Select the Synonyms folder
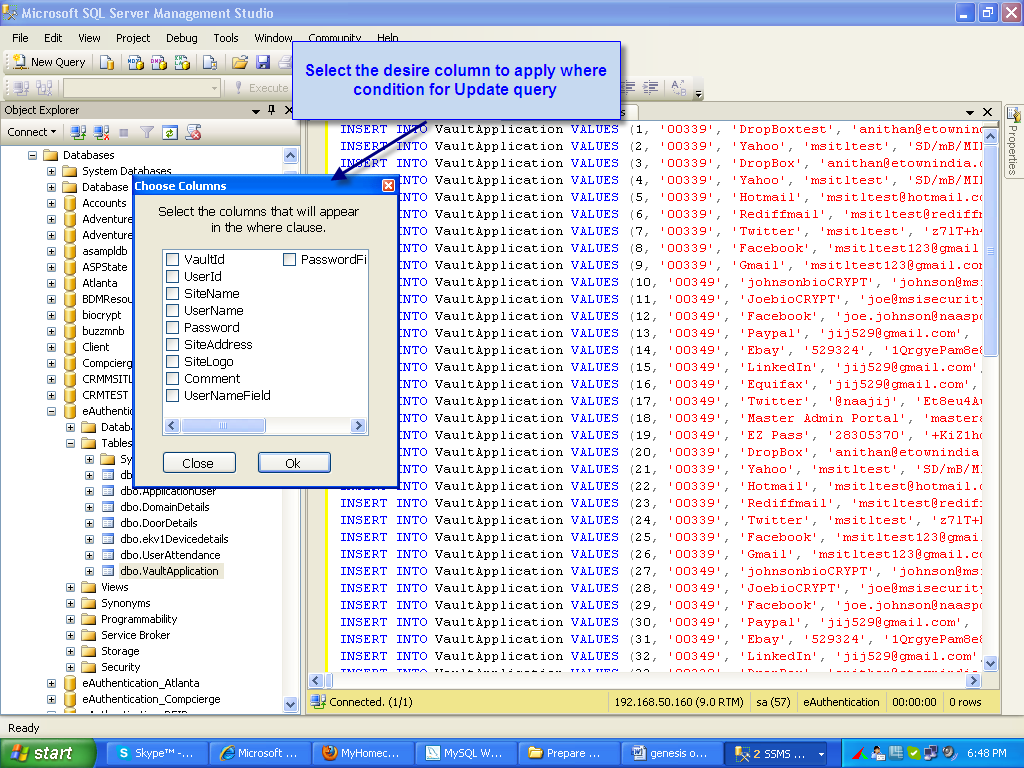This screenshot has width=1024, height=768. (x=125, y=603)
